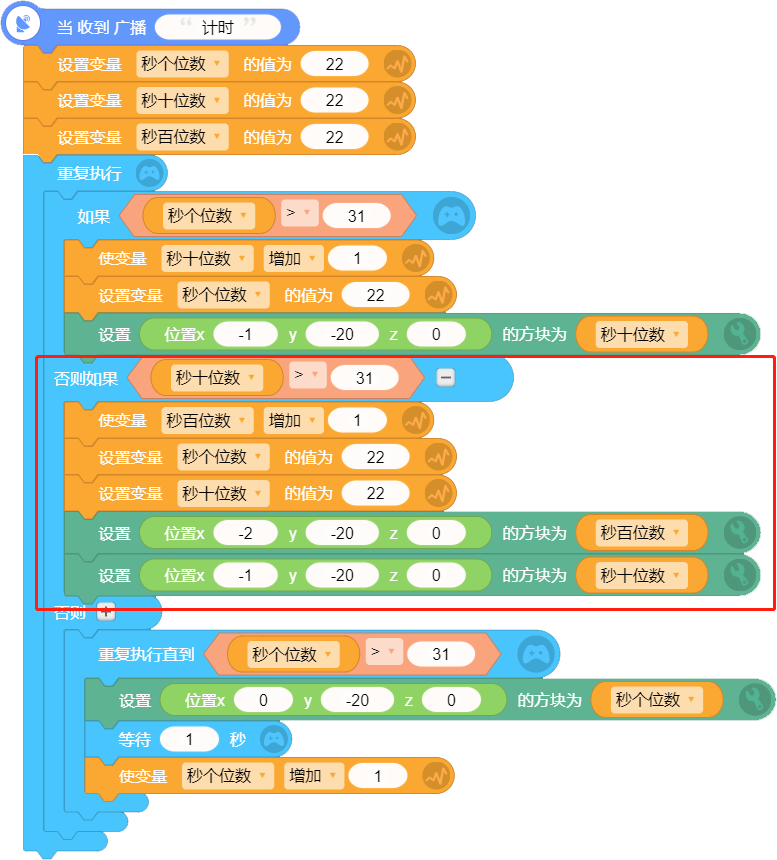The width and height of the screenshot is (777, 860).
Task: Click the gamepad icon on the 如果 block
Action: pos(452,216)
